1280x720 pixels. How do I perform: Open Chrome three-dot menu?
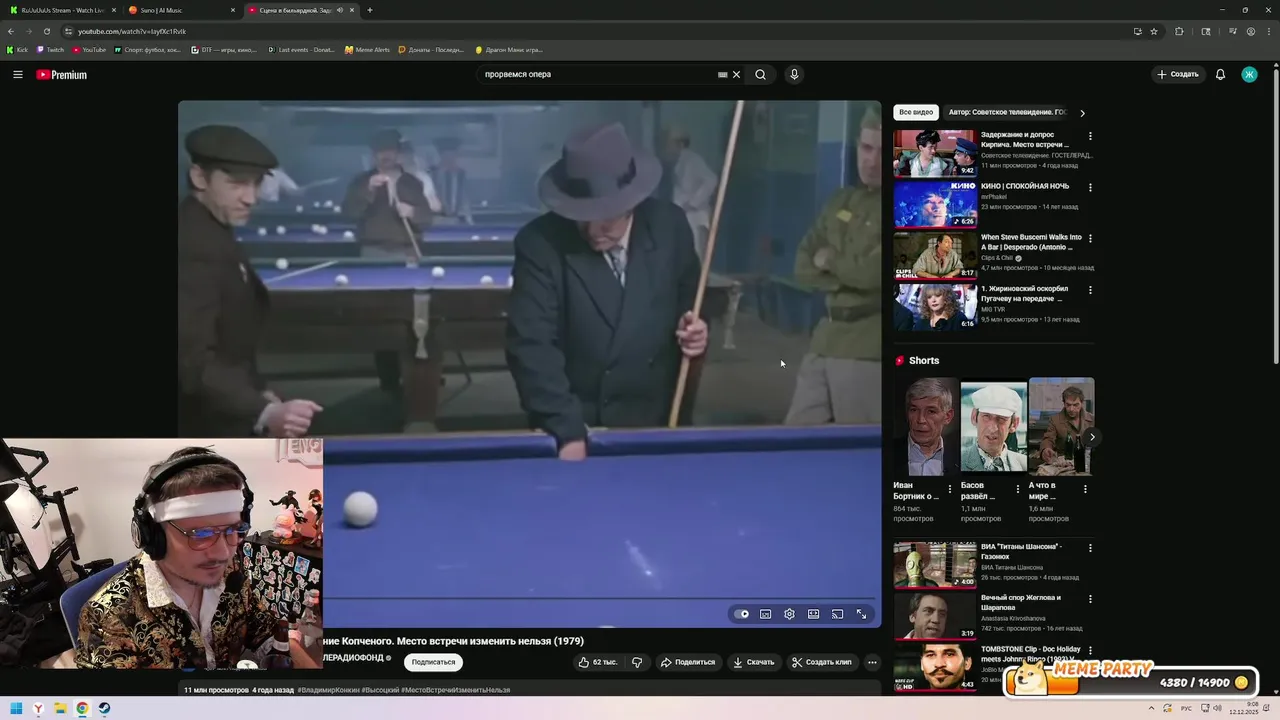(x=1267, y=31)
